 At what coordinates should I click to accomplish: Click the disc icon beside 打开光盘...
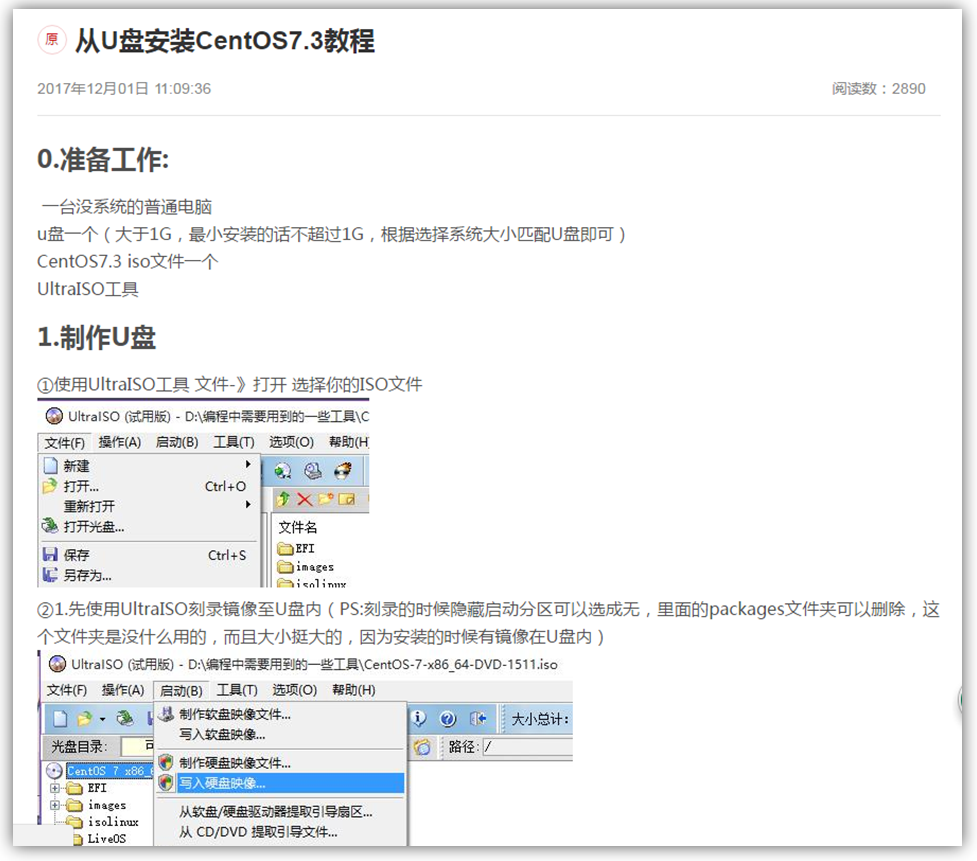(50, 526)
